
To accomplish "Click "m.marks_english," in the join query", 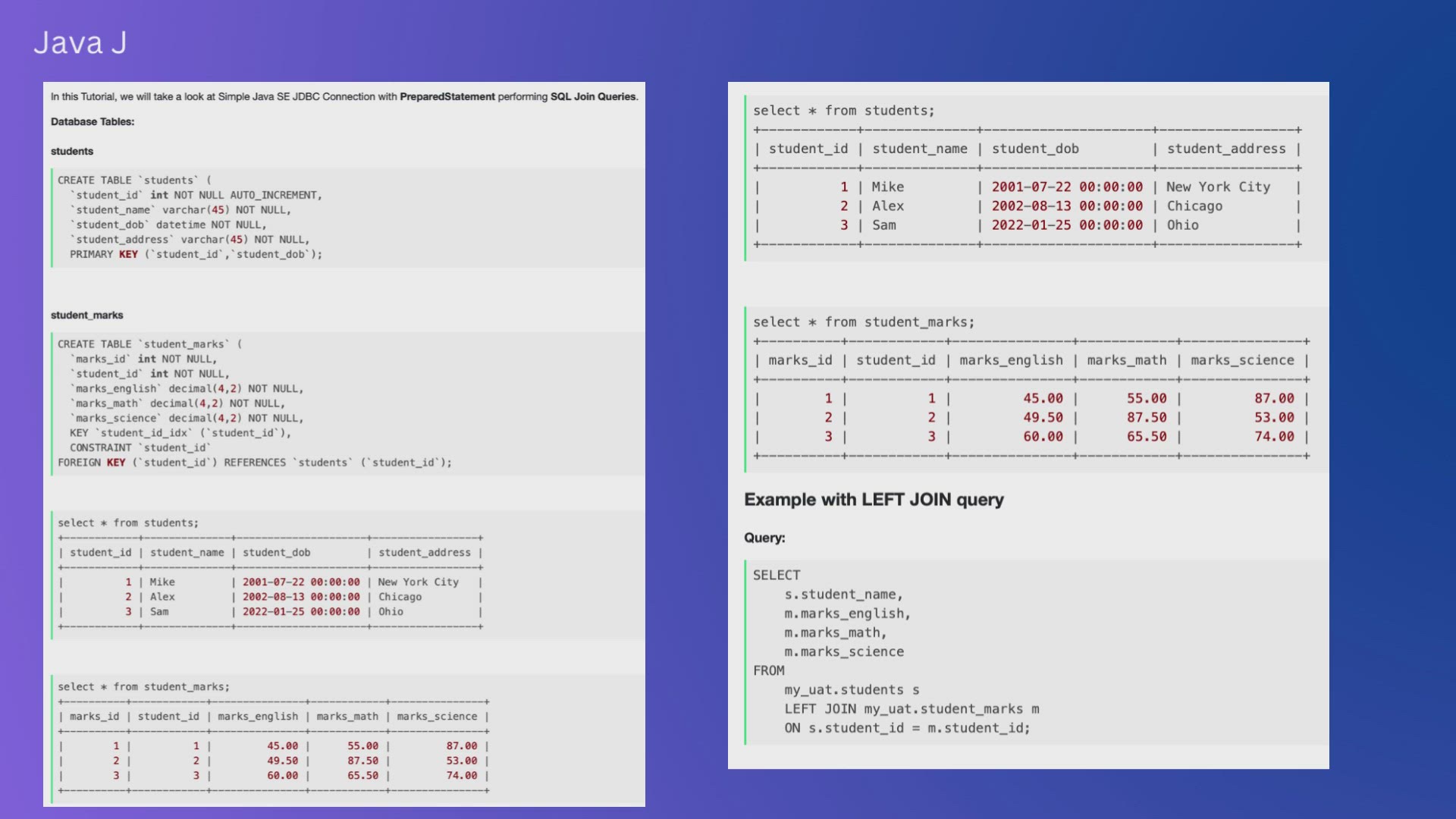I will pyautogui.click(x=847, y=613).
